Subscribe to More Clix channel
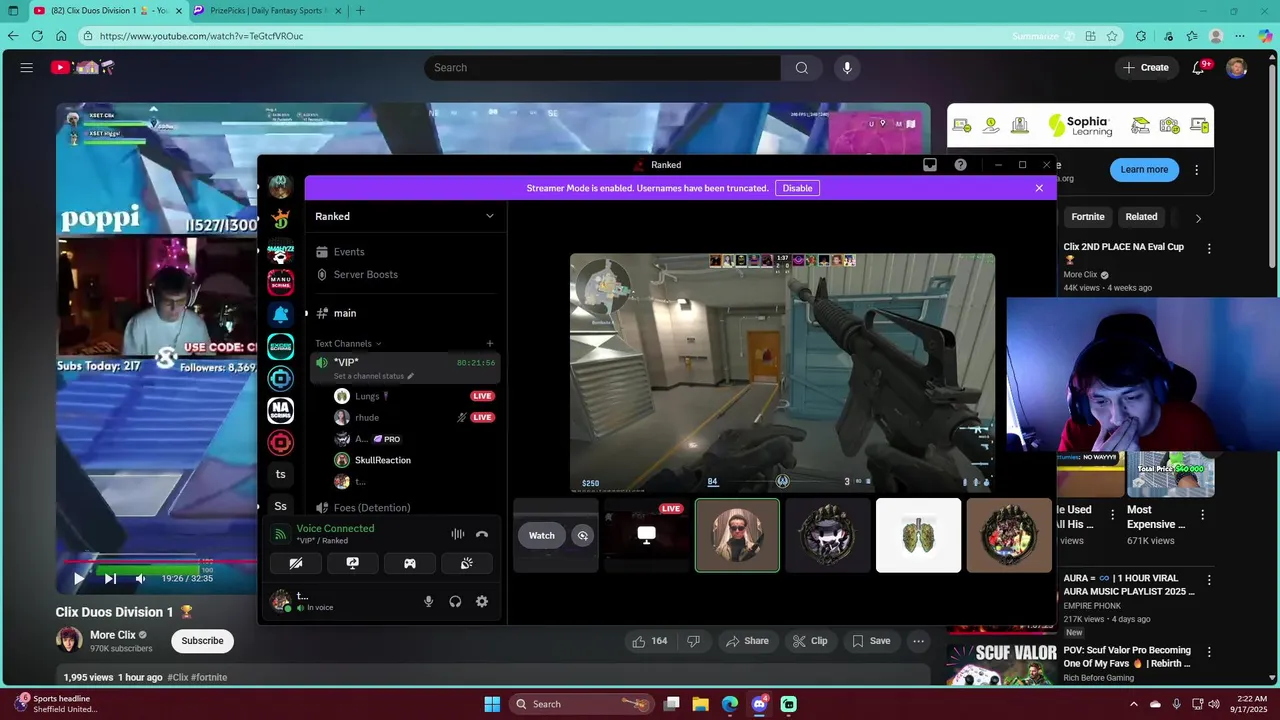Image resolution: width=1280 pixels, height=720 pixels. pyautogui.click(x=202, y=641)
